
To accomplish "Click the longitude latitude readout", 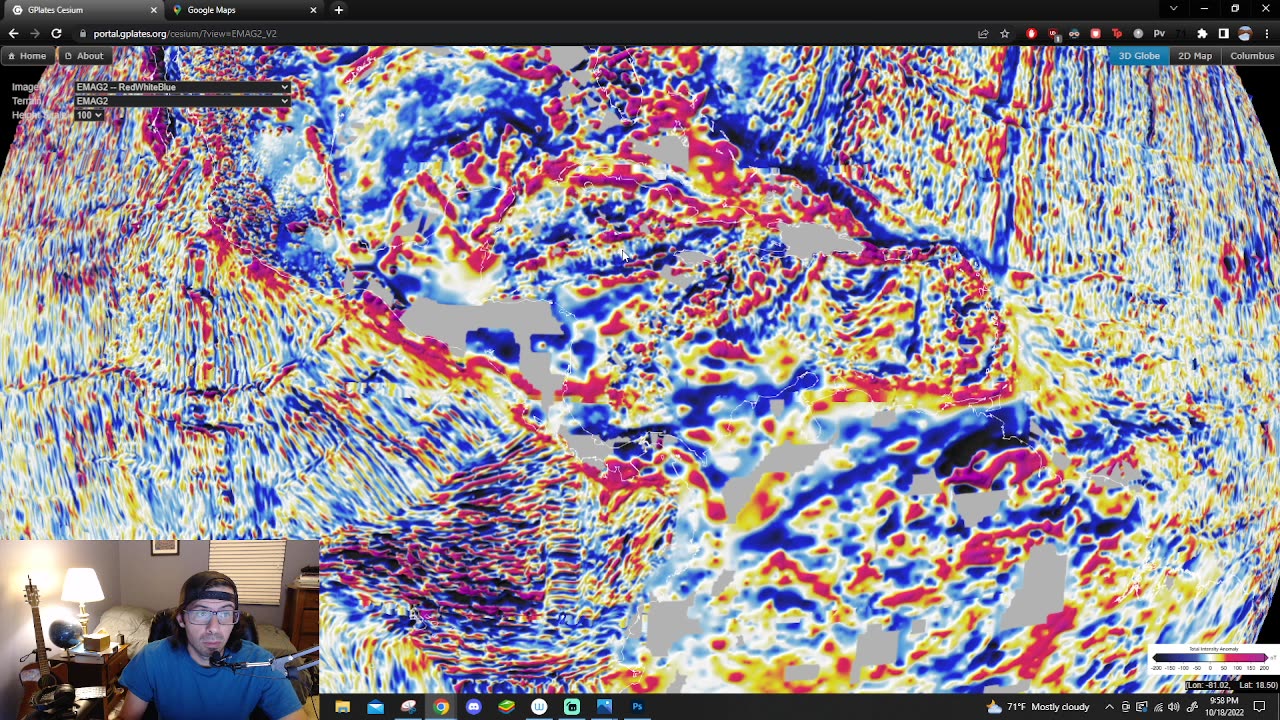I will point(1232,685).
